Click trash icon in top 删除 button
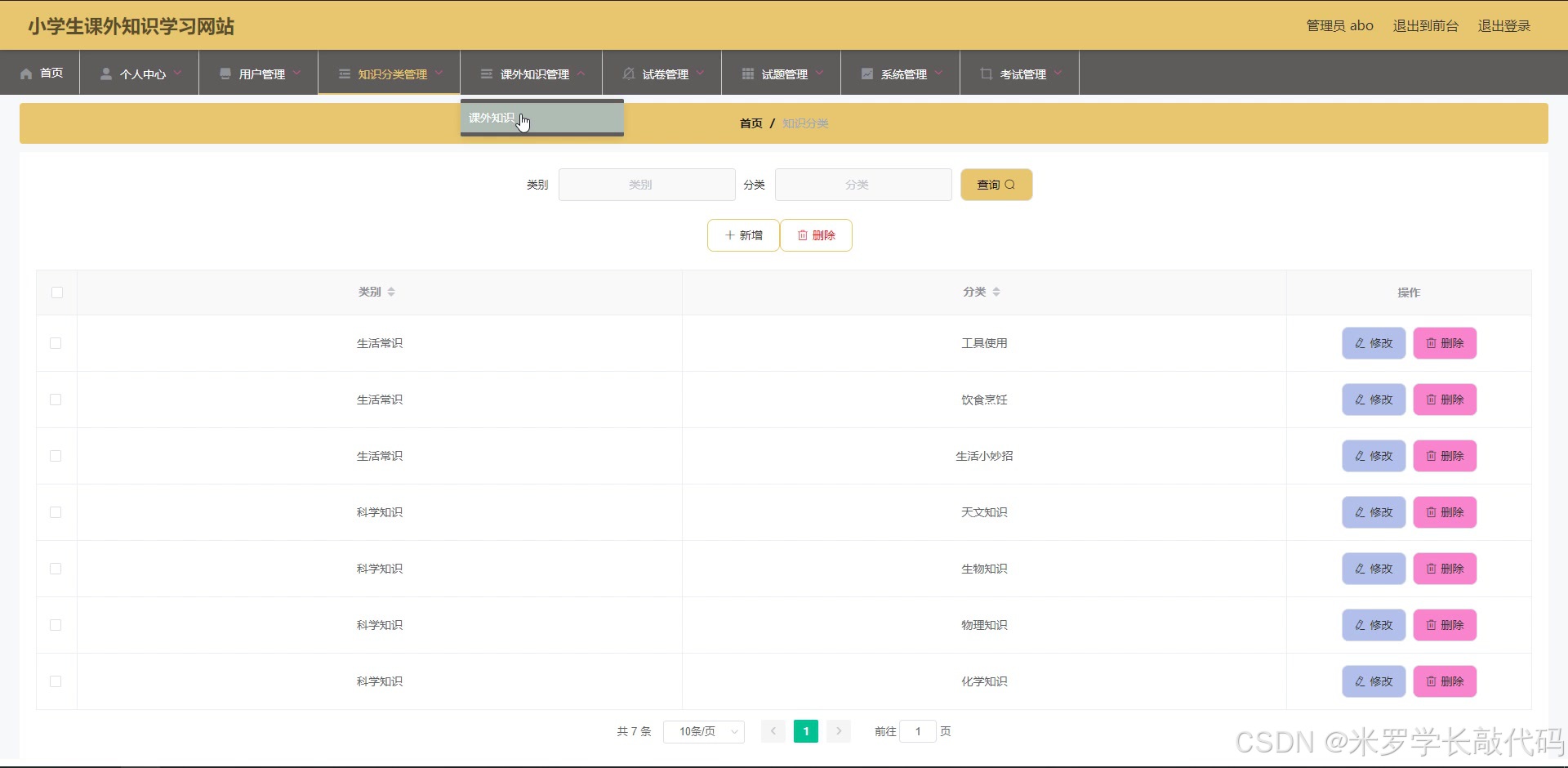This screenshot has height=768, width=1568. coord(803,235)
